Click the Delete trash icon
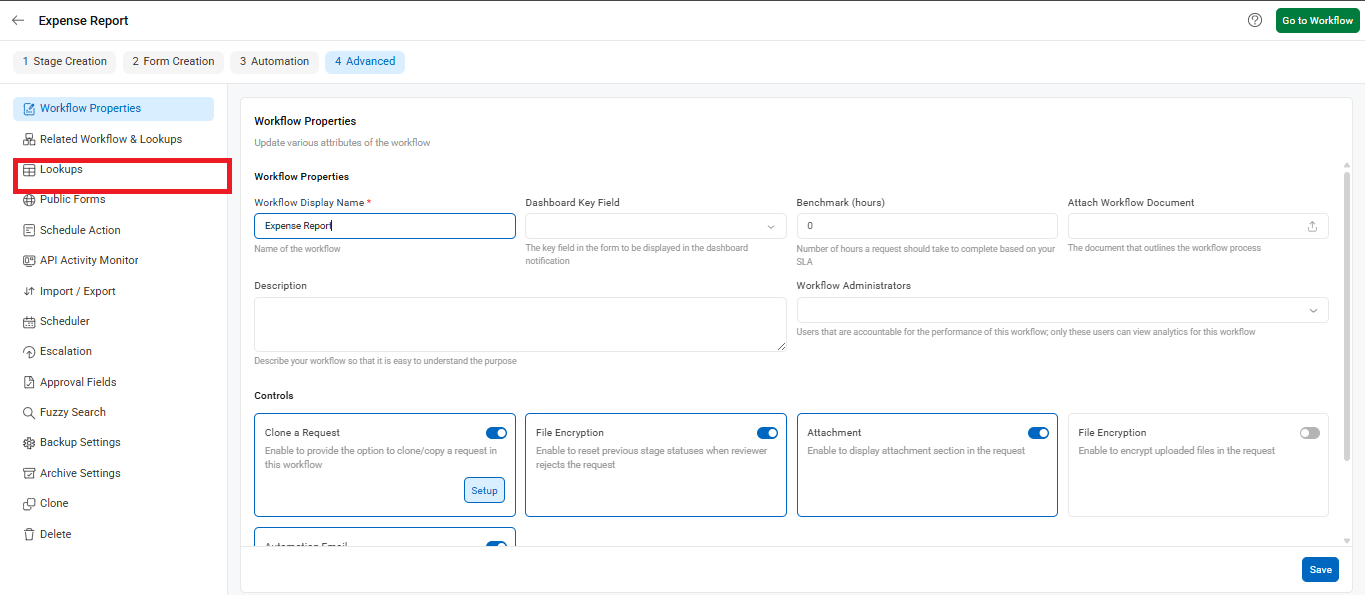Screen dimensions: 1365x595 pyautogui.click(x=29, y=534)
